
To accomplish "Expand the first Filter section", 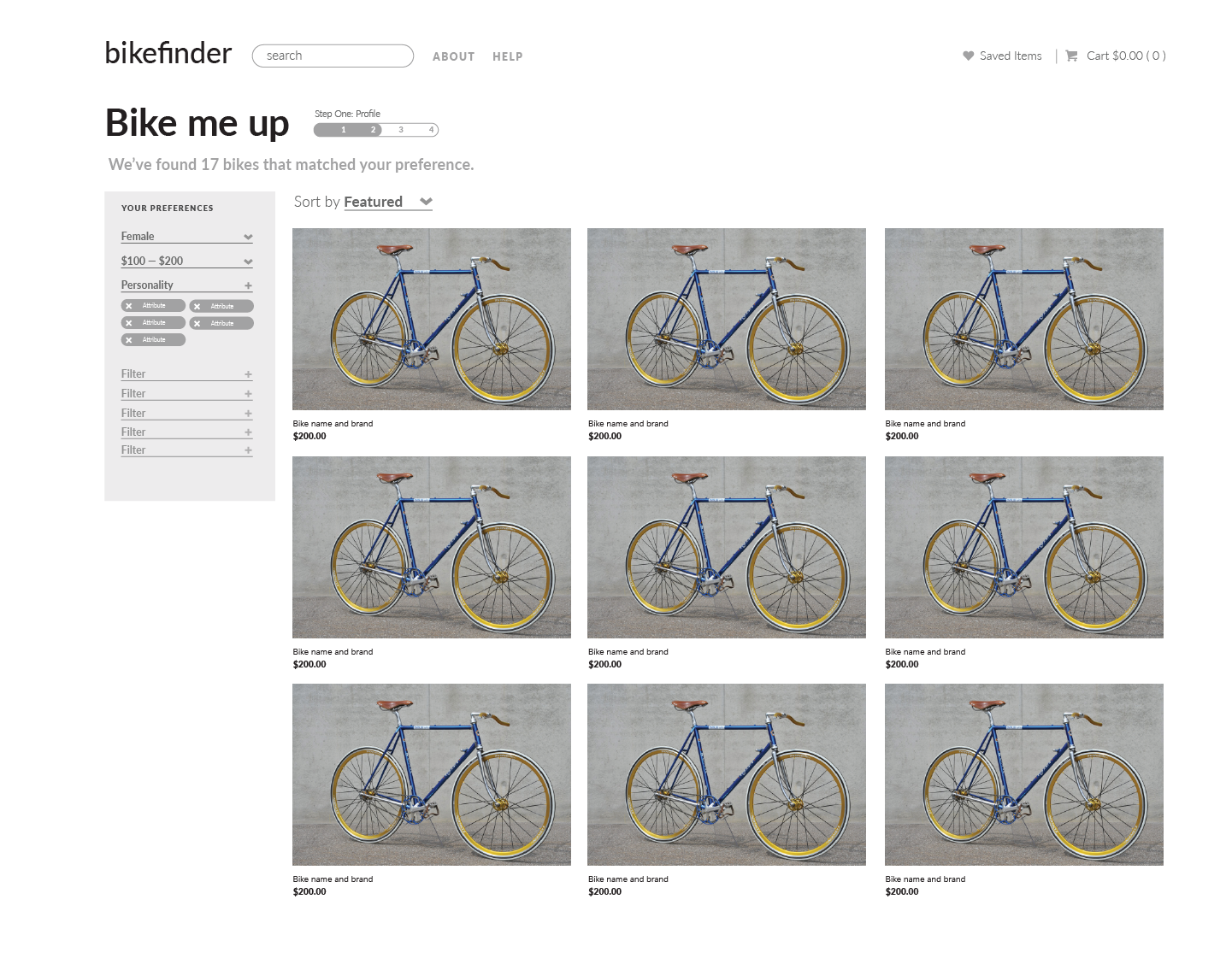I will 248,374.
